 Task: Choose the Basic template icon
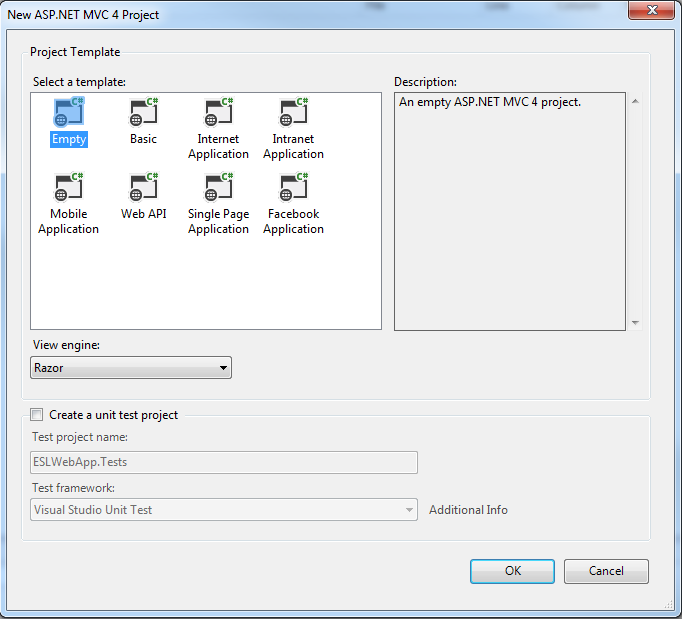pyautogui.click(x=144, y=112)
